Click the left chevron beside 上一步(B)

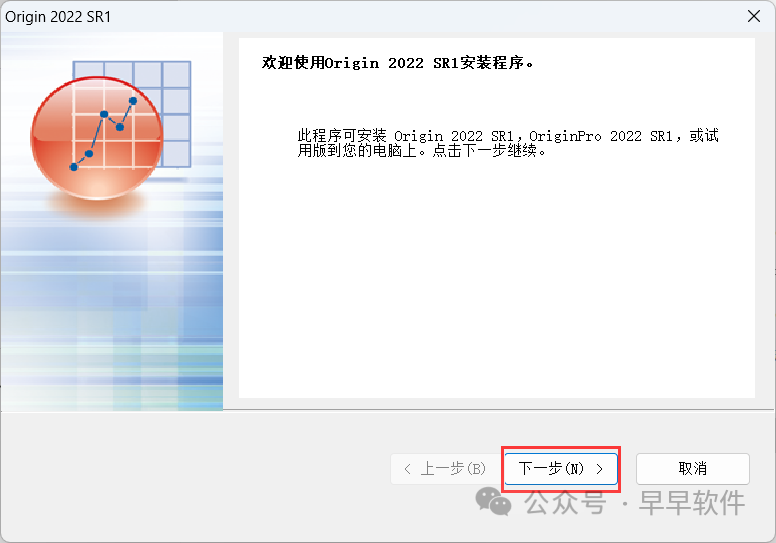click(407, 469)
